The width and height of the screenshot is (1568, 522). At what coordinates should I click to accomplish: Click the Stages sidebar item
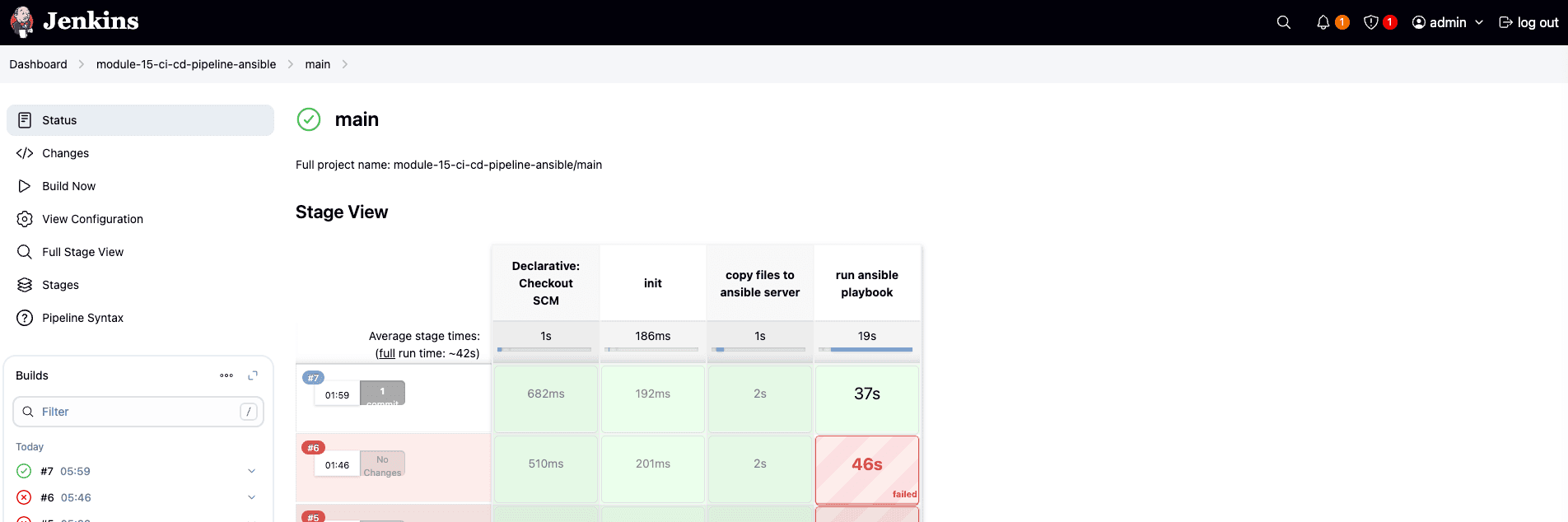(140, 285)
